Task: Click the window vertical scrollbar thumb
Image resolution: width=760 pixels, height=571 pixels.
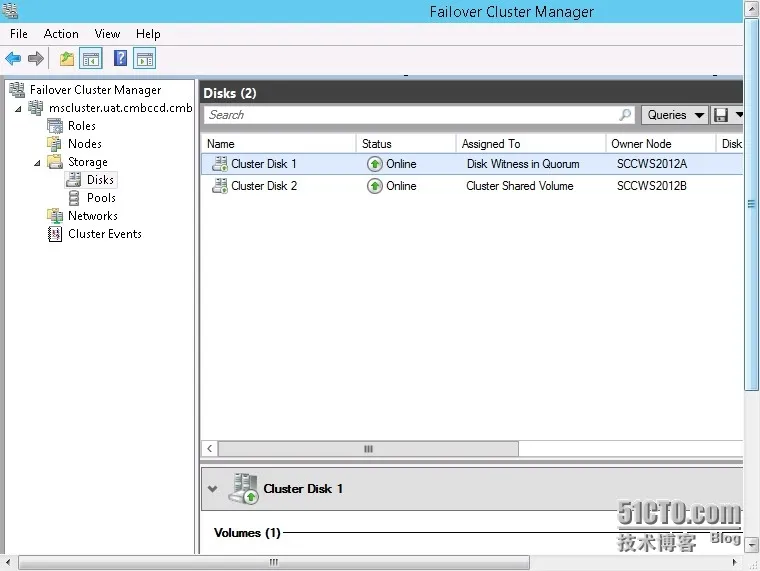Action: pyautogui.click(x=751, y=204)
